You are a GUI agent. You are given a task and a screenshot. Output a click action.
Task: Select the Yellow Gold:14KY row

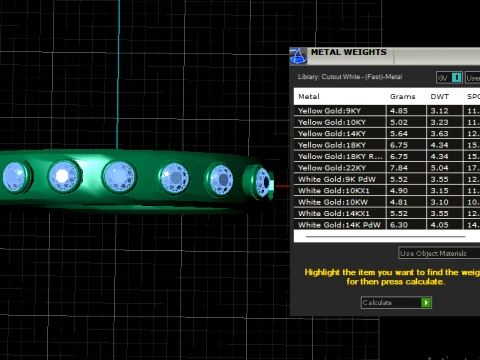tap(387, 134)
